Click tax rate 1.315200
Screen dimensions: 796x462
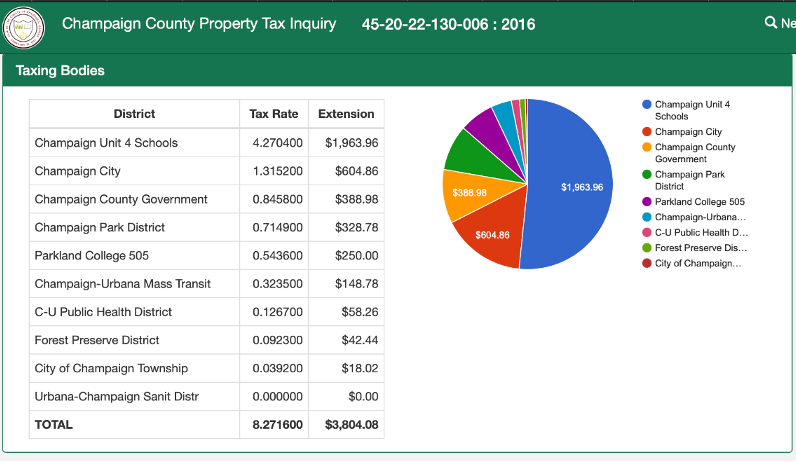click(x=278, y=171)
